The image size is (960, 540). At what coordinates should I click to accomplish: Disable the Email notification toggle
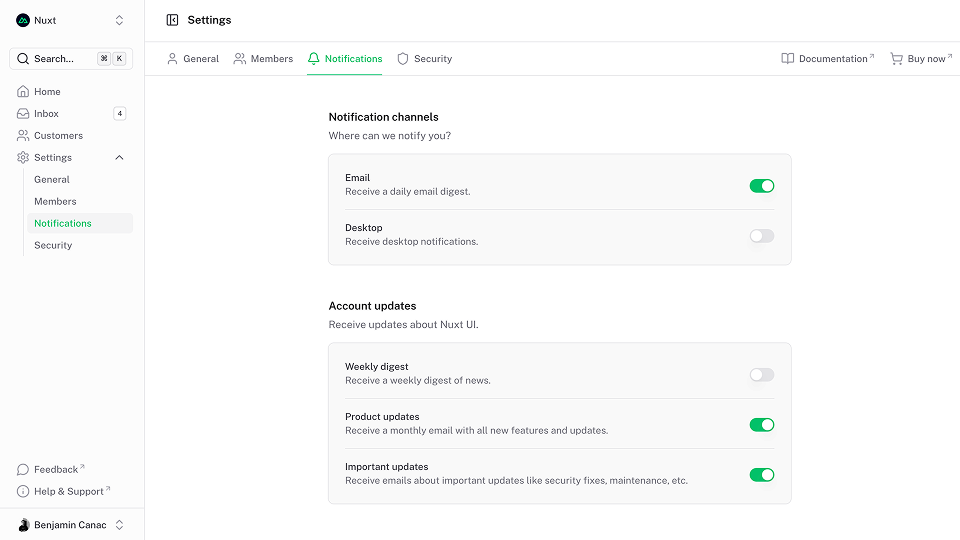[x=762, y=186]
